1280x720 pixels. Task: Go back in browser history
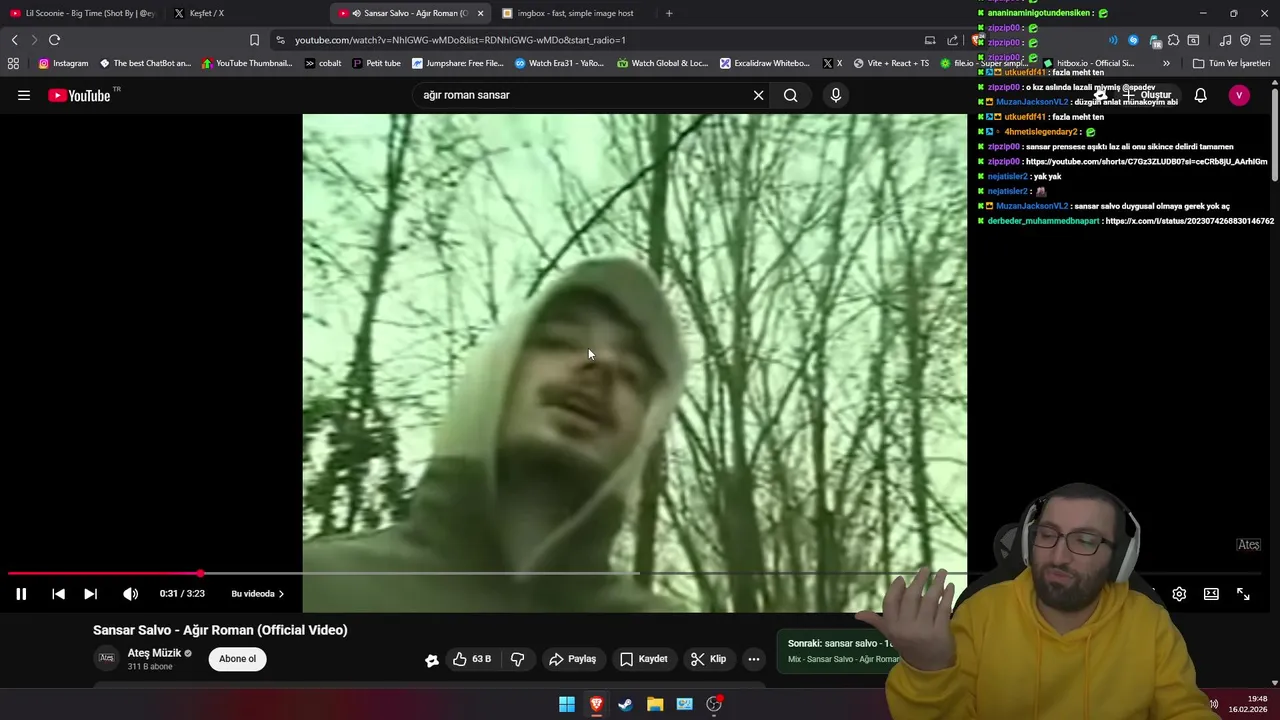pos(14,40)
